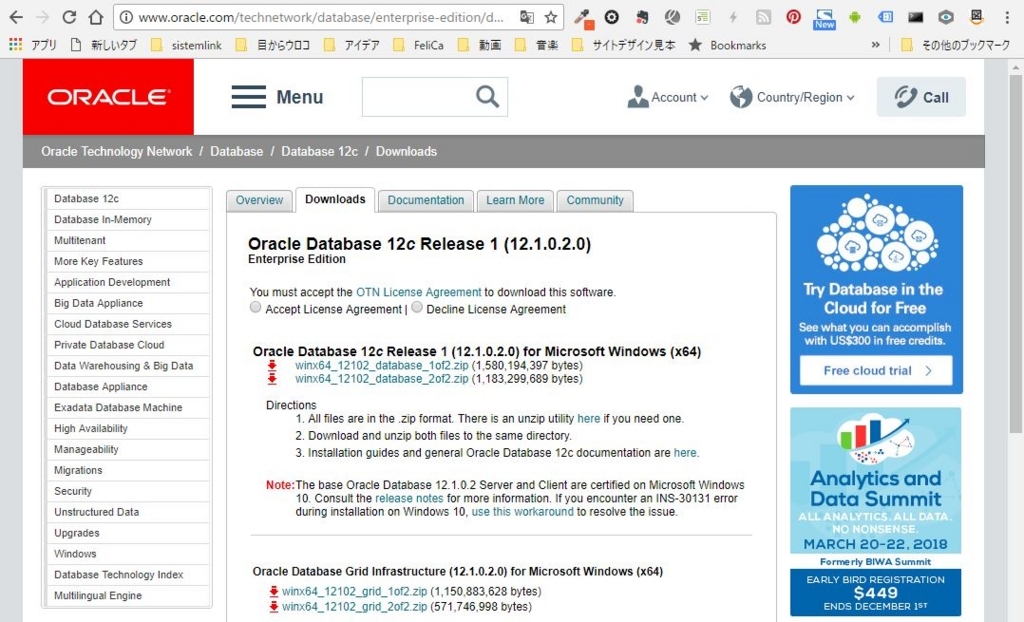Click the eye-shaped extension icon
Screen dimensions: 1024x622
[946, 18]
